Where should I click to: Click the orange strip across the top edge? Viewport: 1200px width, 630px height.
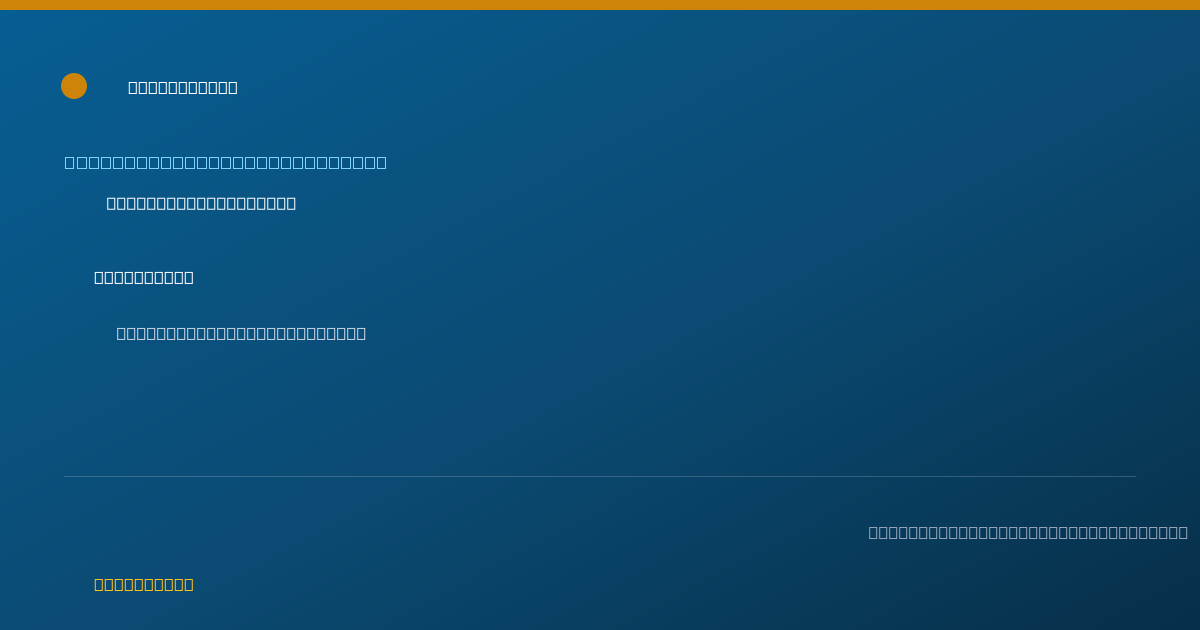[600, 5]
